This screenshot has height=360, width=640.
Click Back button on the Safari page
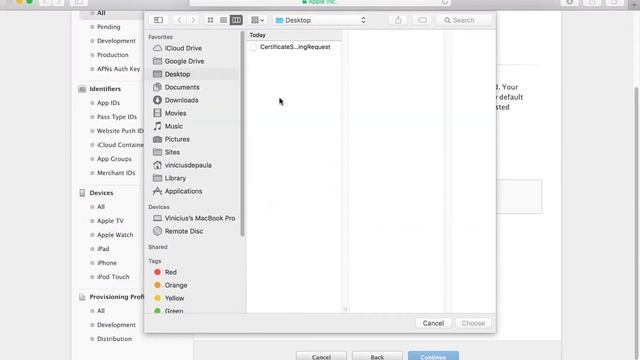377,356
